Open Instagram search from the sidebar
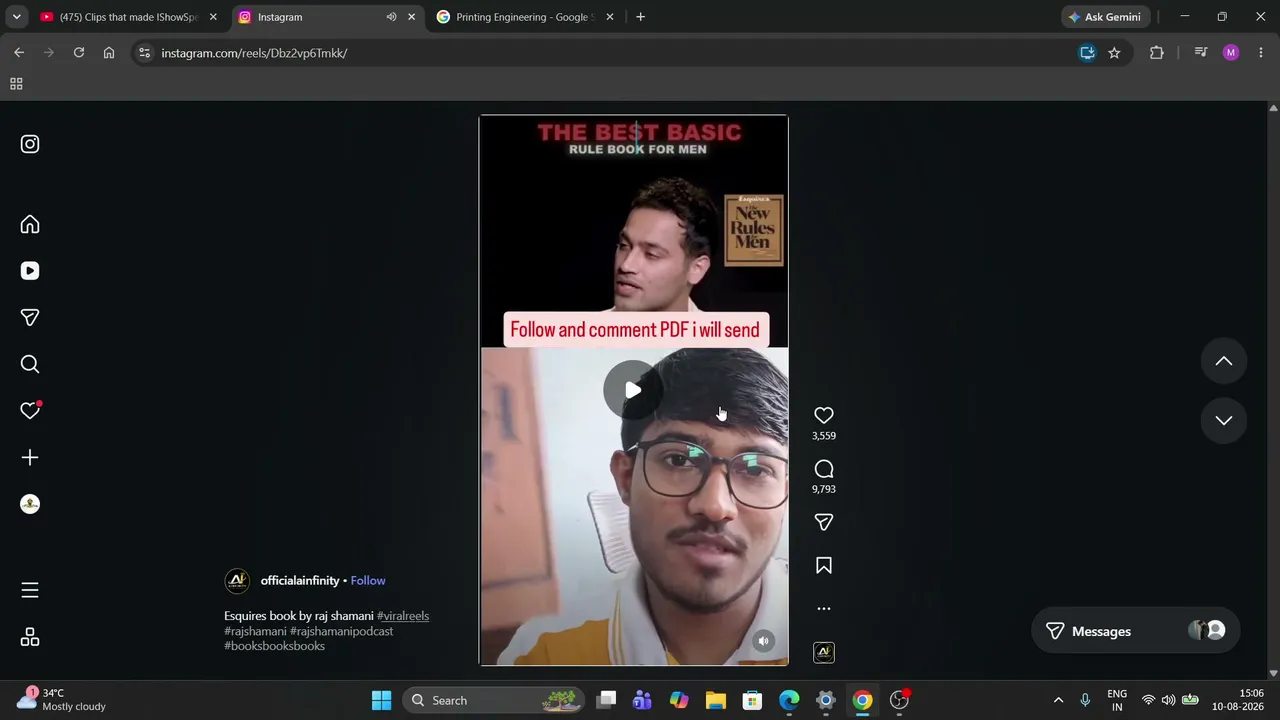The height and width of the screenshot is (720, 1280). pyautogui.click(x=30, y=364)
